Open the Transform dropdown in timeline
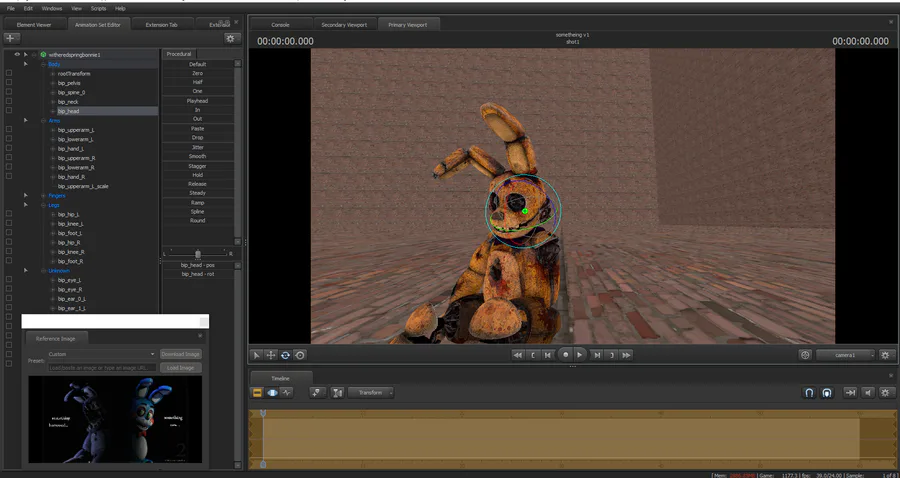Image resolution: width=900 pixels, height=478 pixels. coord(371,393)
